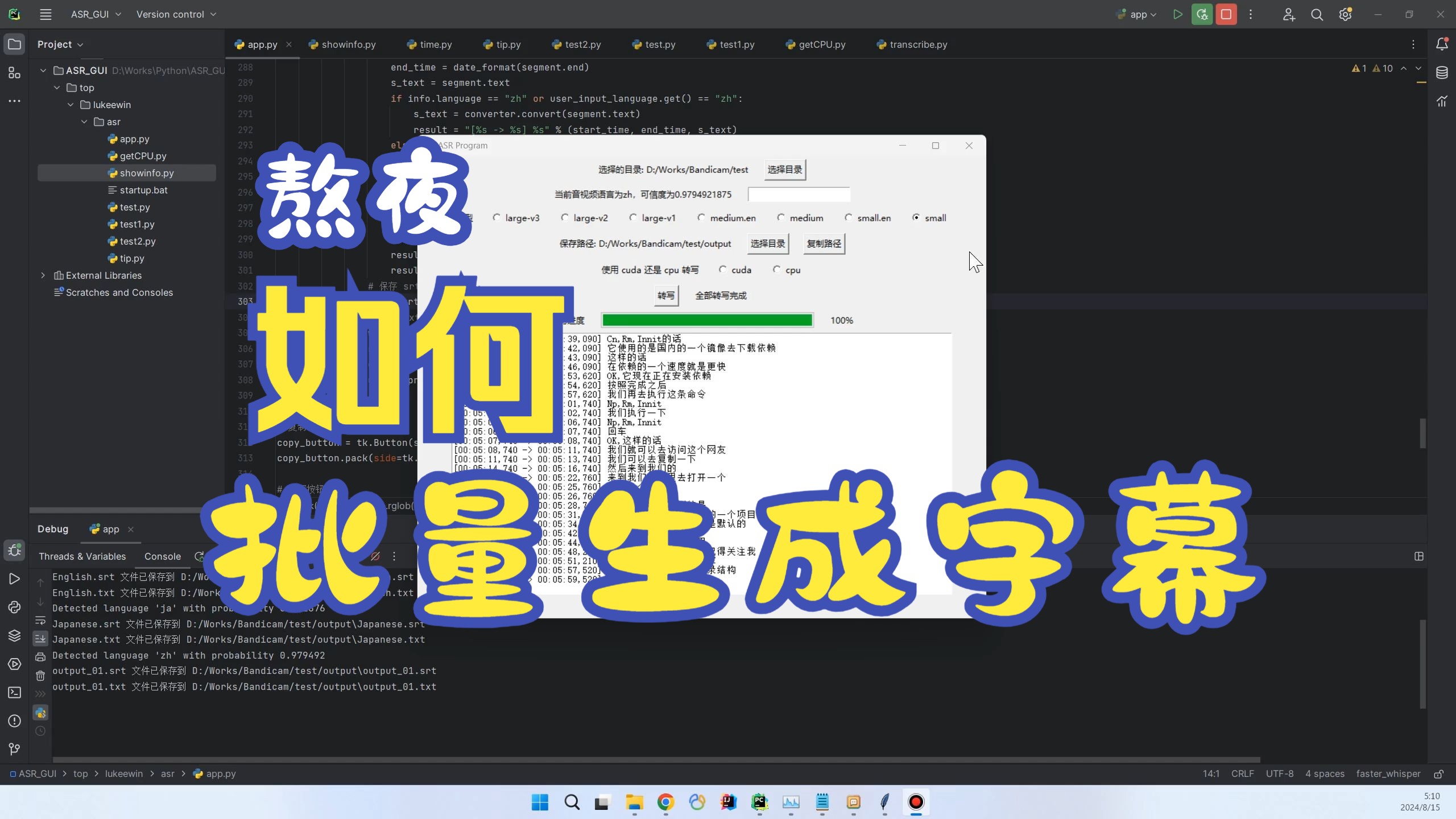Open the Debug tool window bug icon
1456x819 pixels.
[x=14, y=550]
